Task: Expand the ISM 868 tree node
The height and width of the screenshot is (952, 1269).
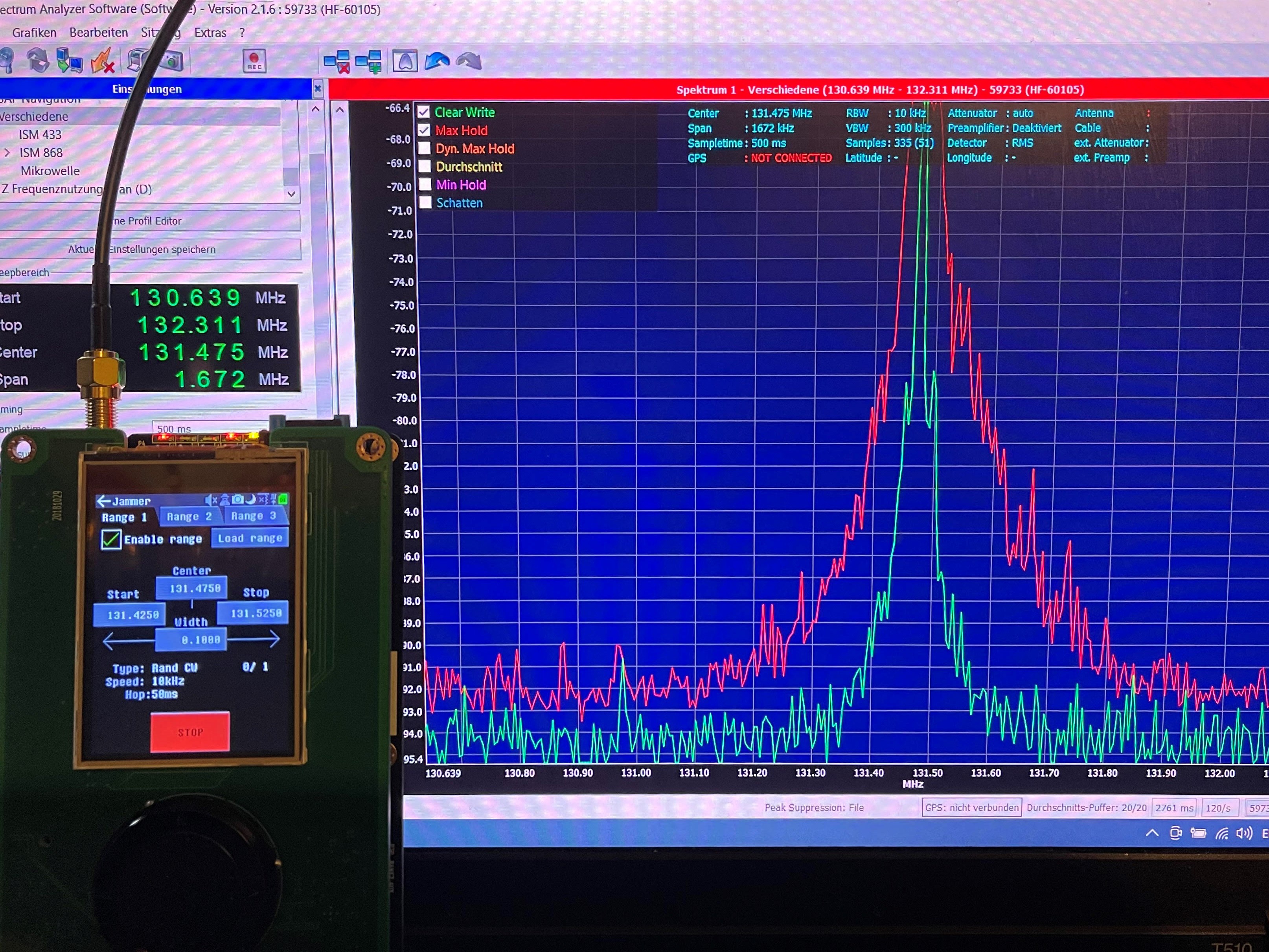Action: click(x=7, y=153)
